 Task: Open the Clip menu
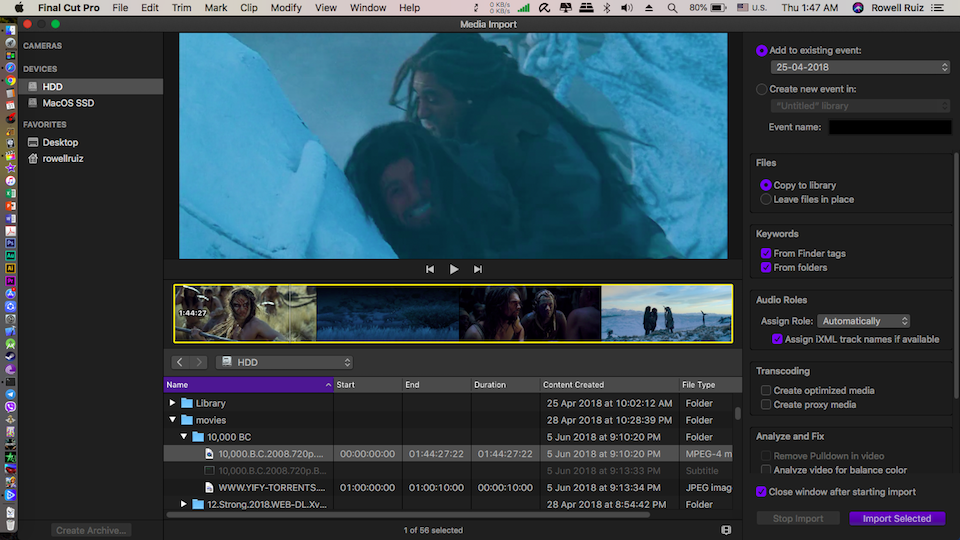pyautogui.click(x=249, y=8)
